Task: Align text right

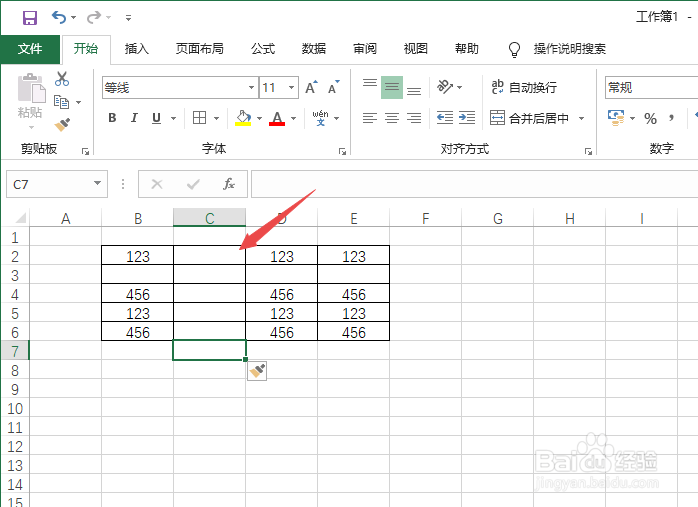Action: coord(414,118)
